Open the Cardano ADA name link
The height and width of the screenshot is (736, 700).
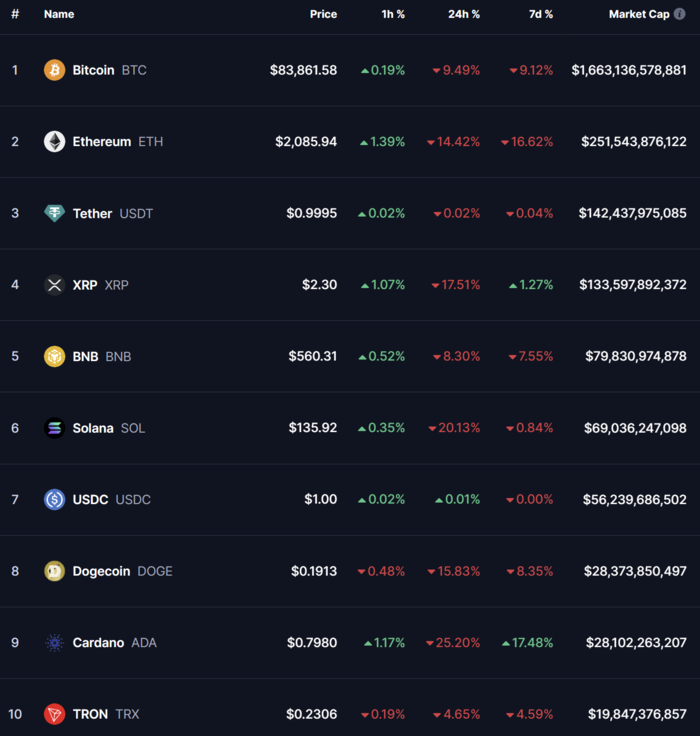tap(115, 643)
